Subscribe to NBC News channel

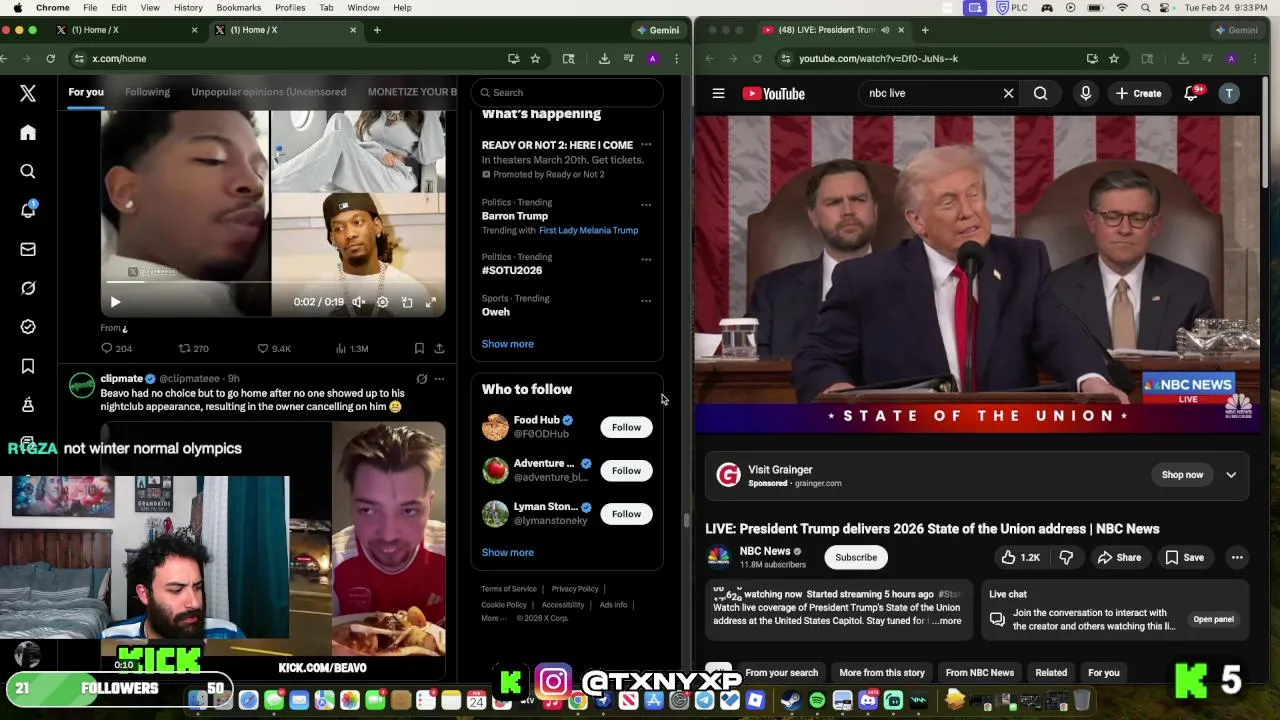(856, 557)
